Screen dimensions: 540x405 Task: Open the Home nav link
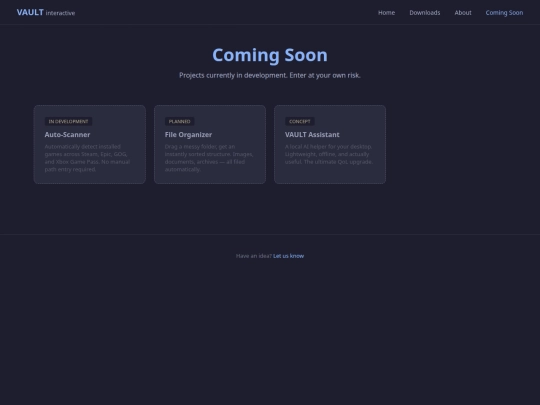click(386, 13)
